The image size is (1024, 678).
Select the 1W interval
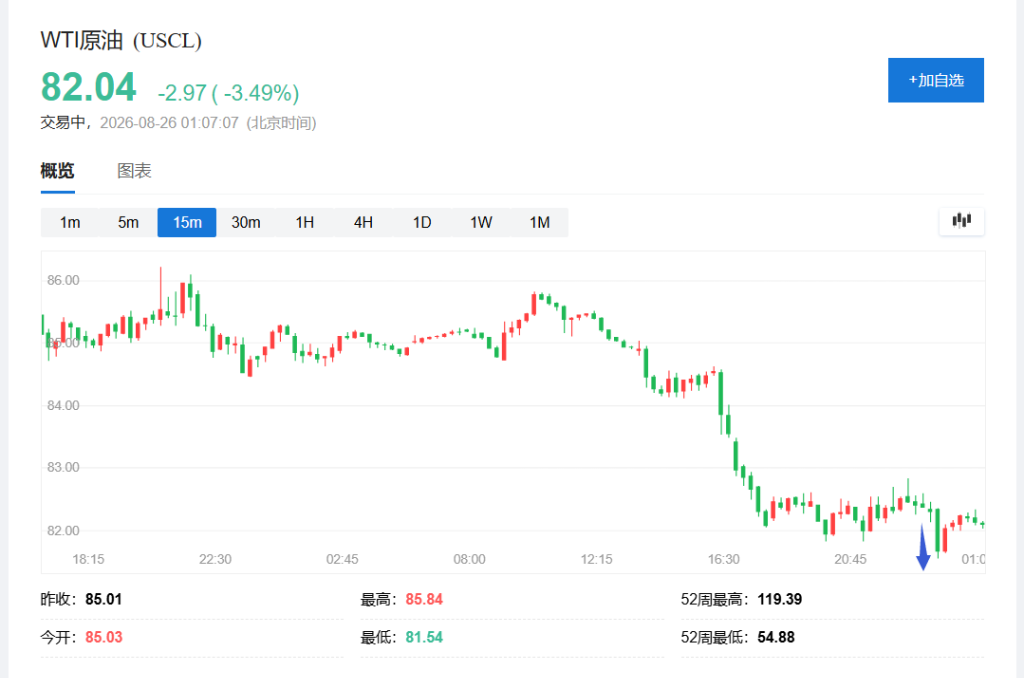(x=481, y=223)
